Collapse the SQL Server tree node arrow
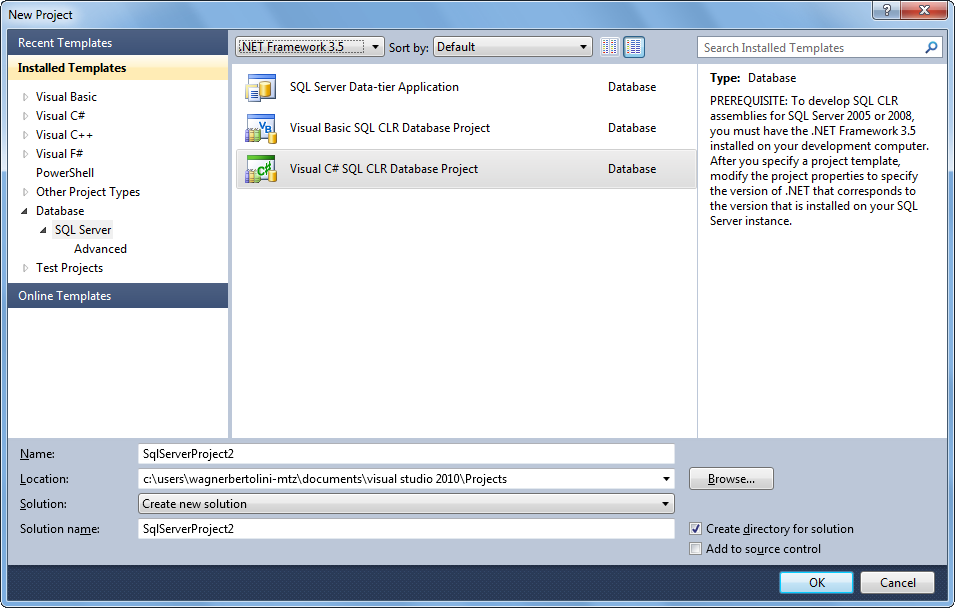 coord(43,230)
